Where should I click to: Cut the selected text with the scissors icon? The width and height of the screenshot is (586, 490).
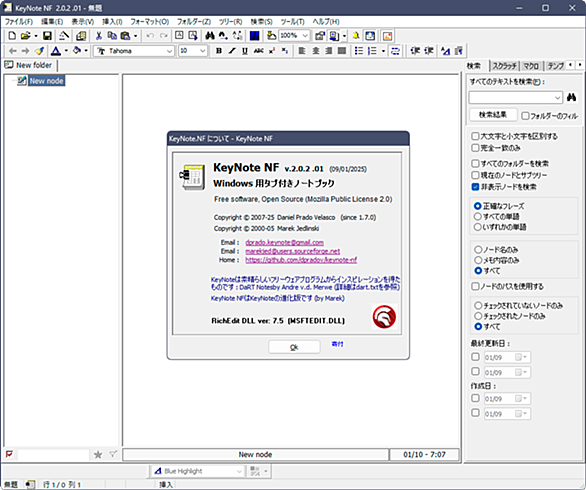(99, 36)
